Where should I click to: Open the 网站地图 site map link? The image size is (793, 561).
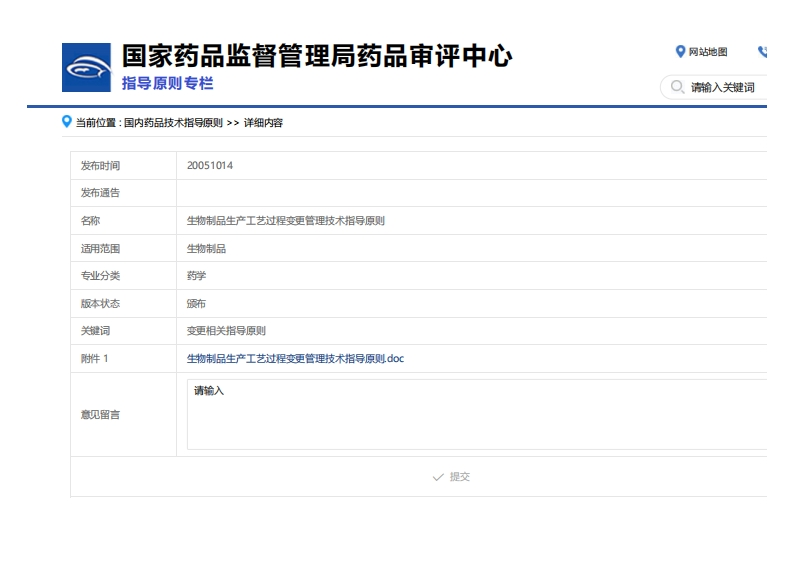coord(708,52)
